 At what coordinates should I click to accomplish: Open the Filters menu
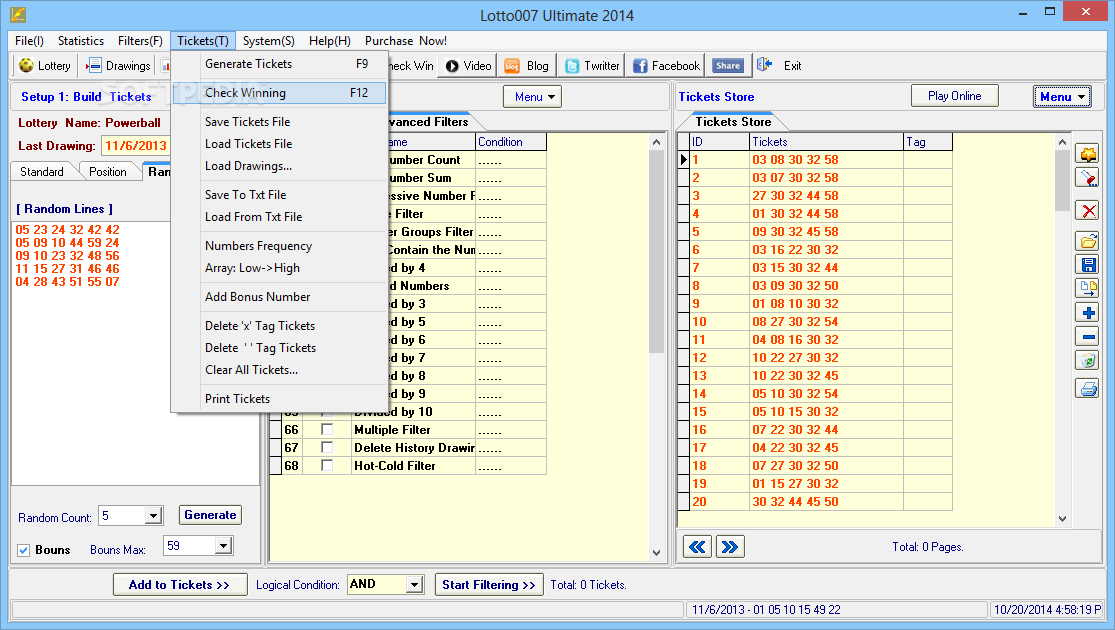(140, 41)
